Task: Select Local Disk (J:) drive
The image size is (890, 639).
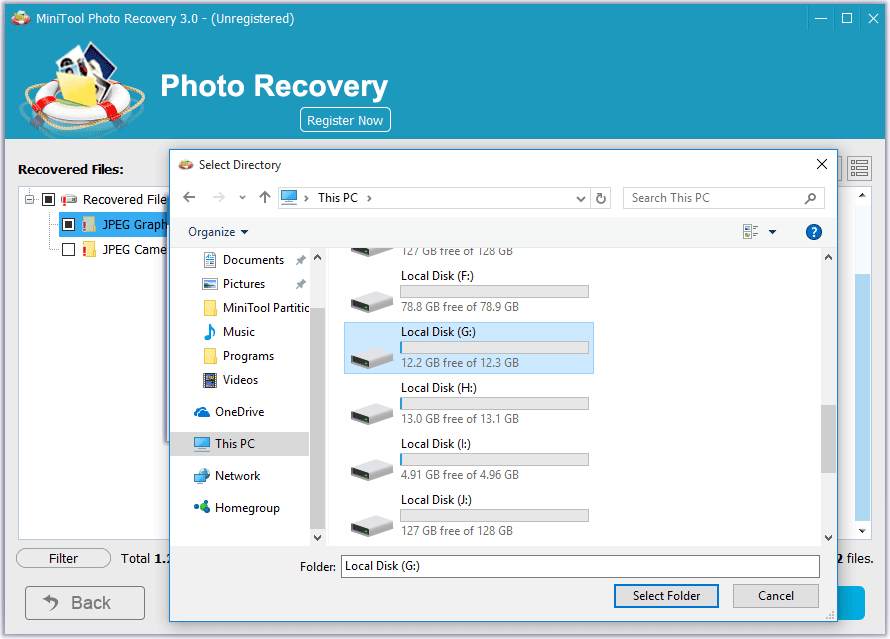Action: click(469, 516)
